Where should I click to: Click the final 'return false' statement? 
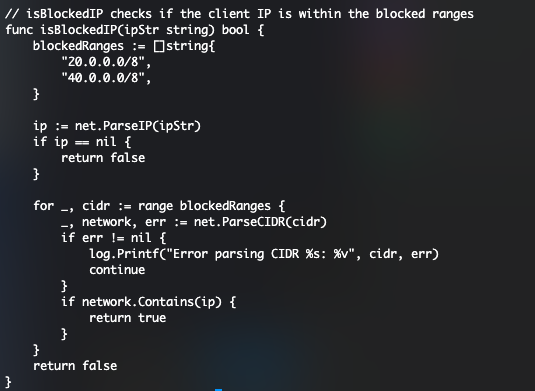75,366
